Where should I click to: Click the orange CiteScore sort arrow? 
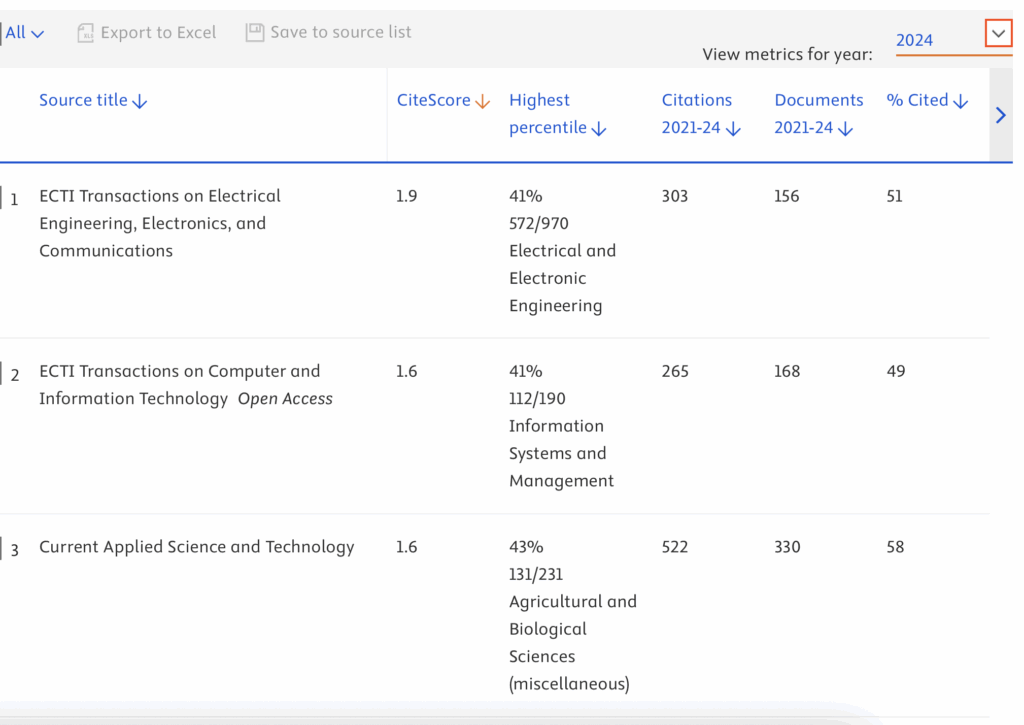[482, 101]
